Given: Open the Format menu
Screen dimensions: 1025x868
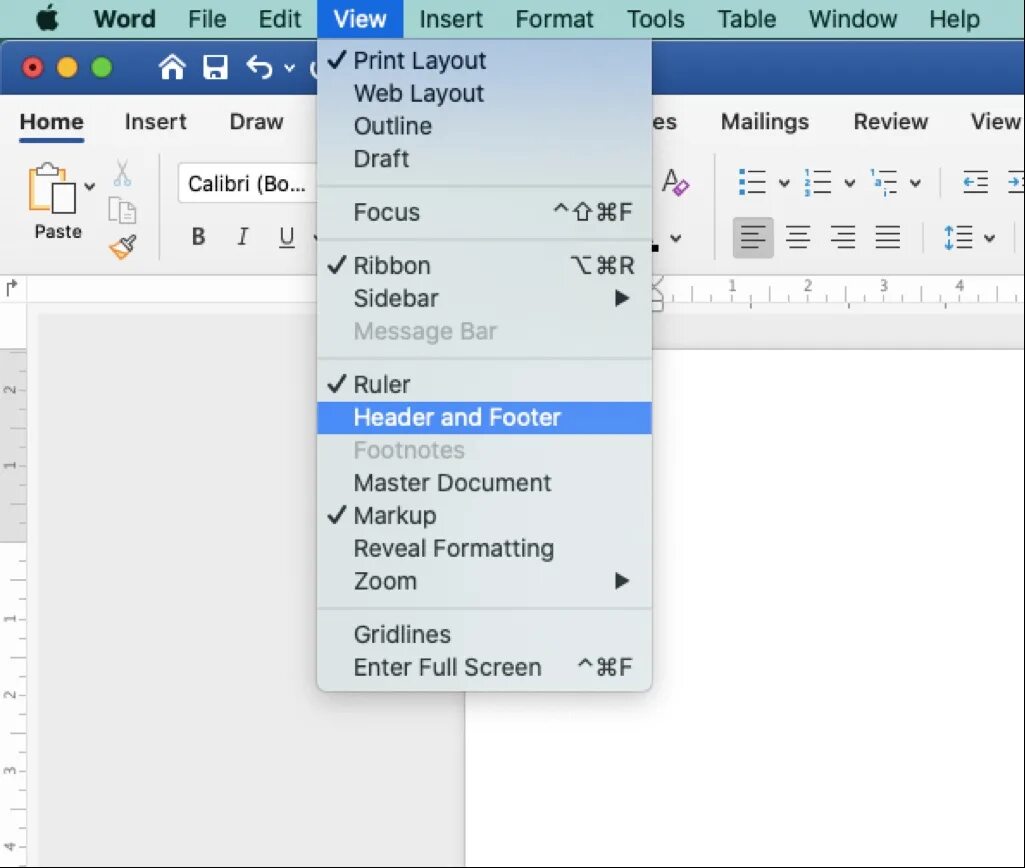Looking at the screenshot, I should [x=554, y=19].
